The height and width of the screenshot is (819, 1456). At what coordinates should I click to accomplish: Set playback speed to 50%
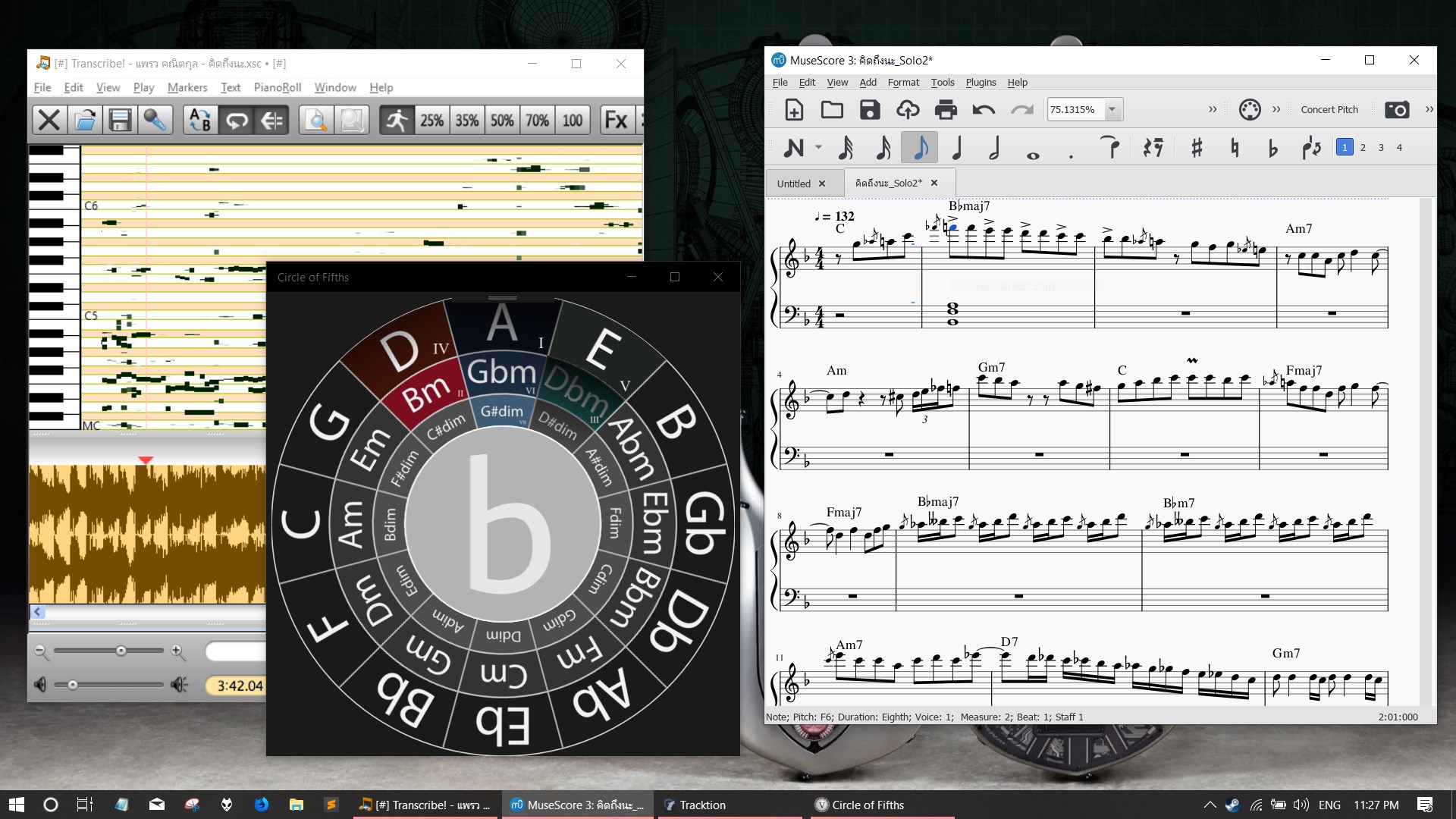pos(502,120)
